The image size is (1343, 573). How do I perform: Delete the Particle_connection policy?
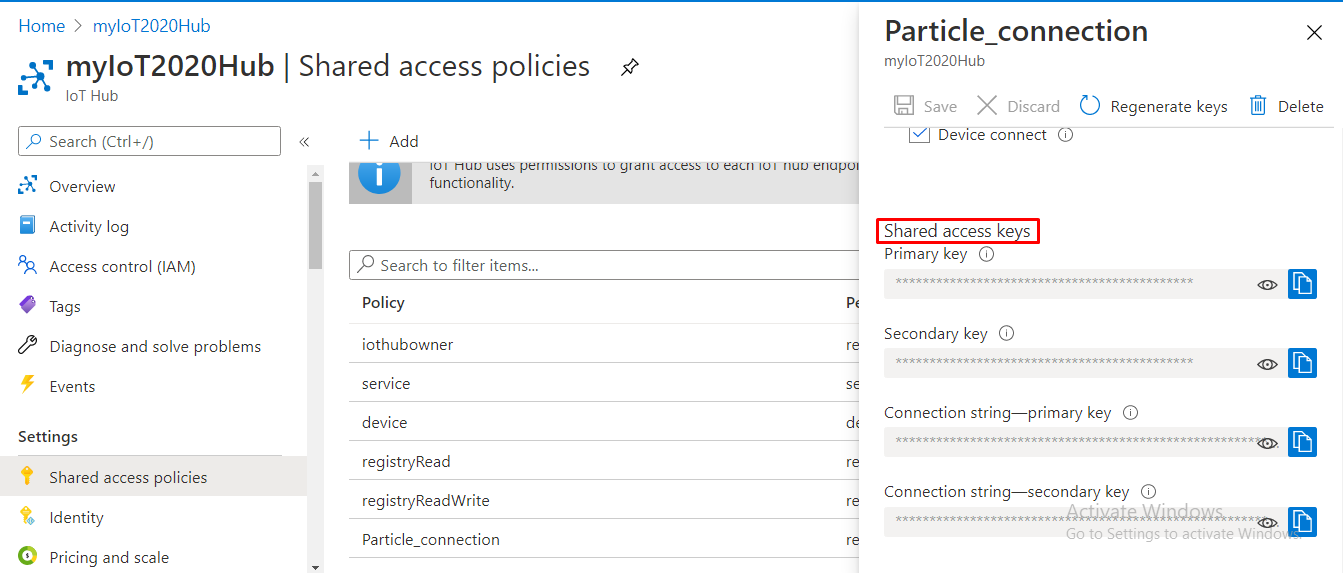[1286, 106]
